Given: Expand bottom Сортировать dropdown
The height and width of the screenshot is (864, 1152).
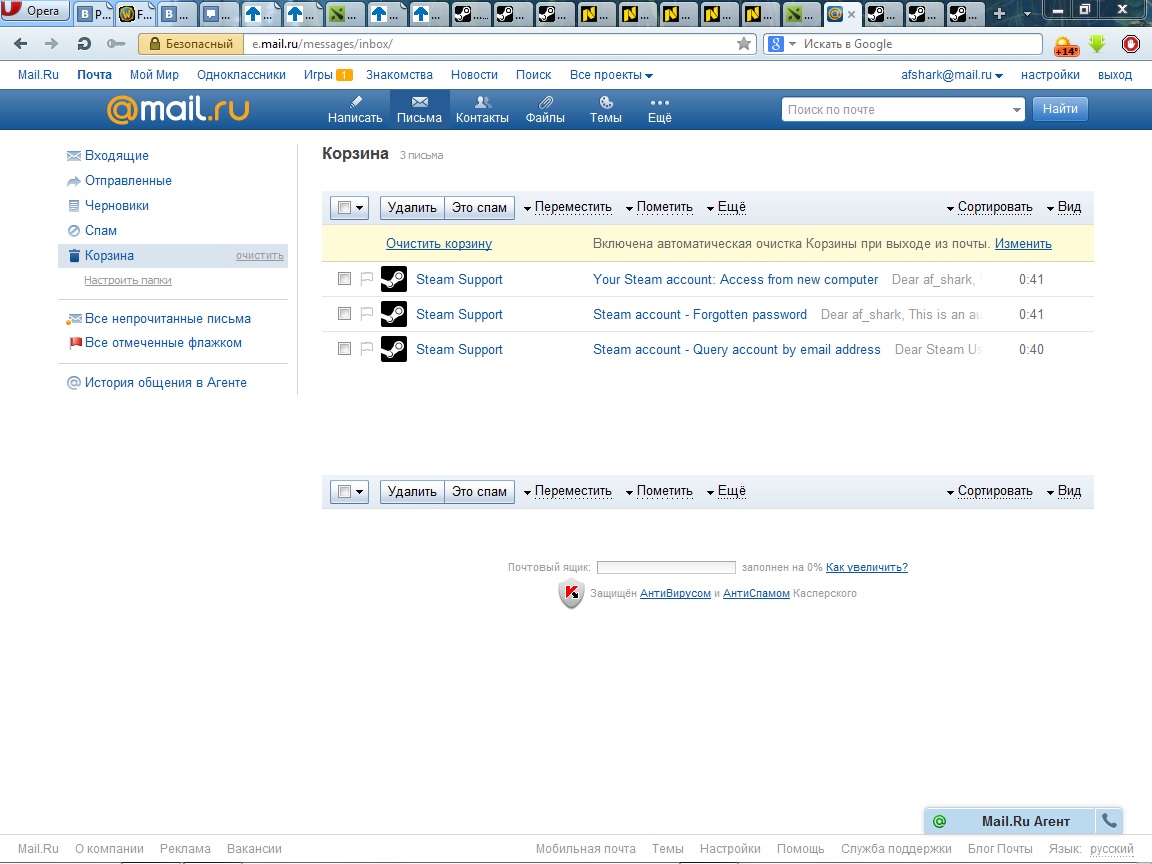Looking at the screenshot, I should click(x=990, y=491).
